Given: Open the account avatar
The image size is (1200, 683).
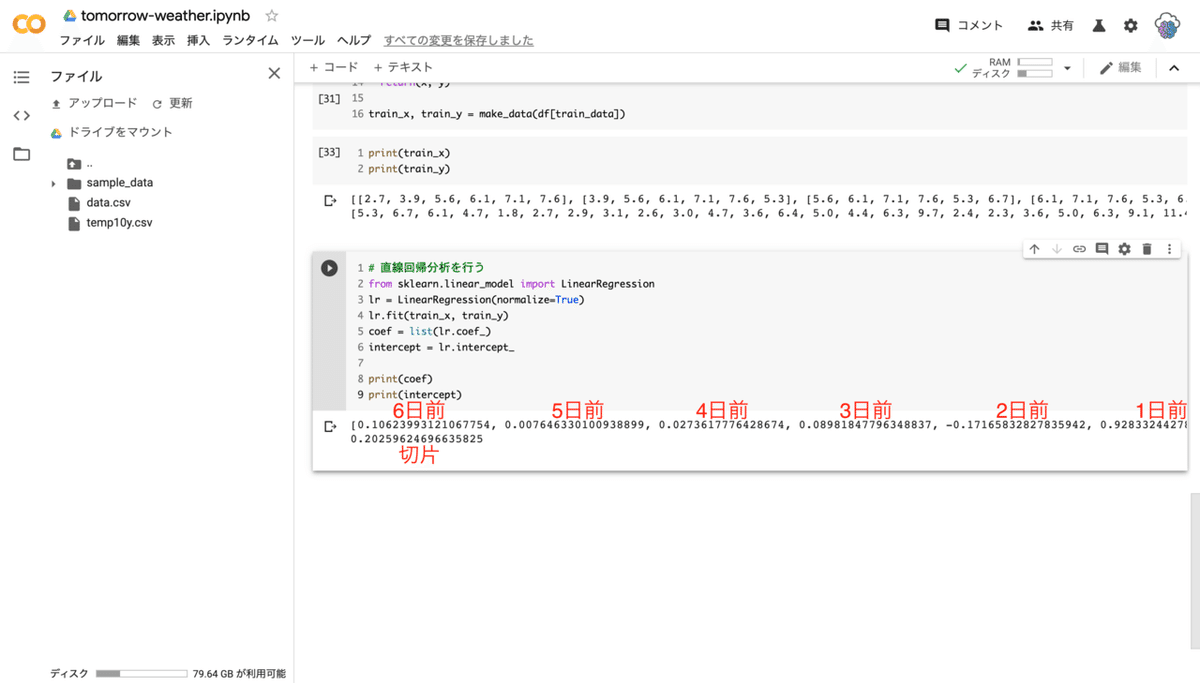Looking at the screenshot, I should click(1168, 27).
